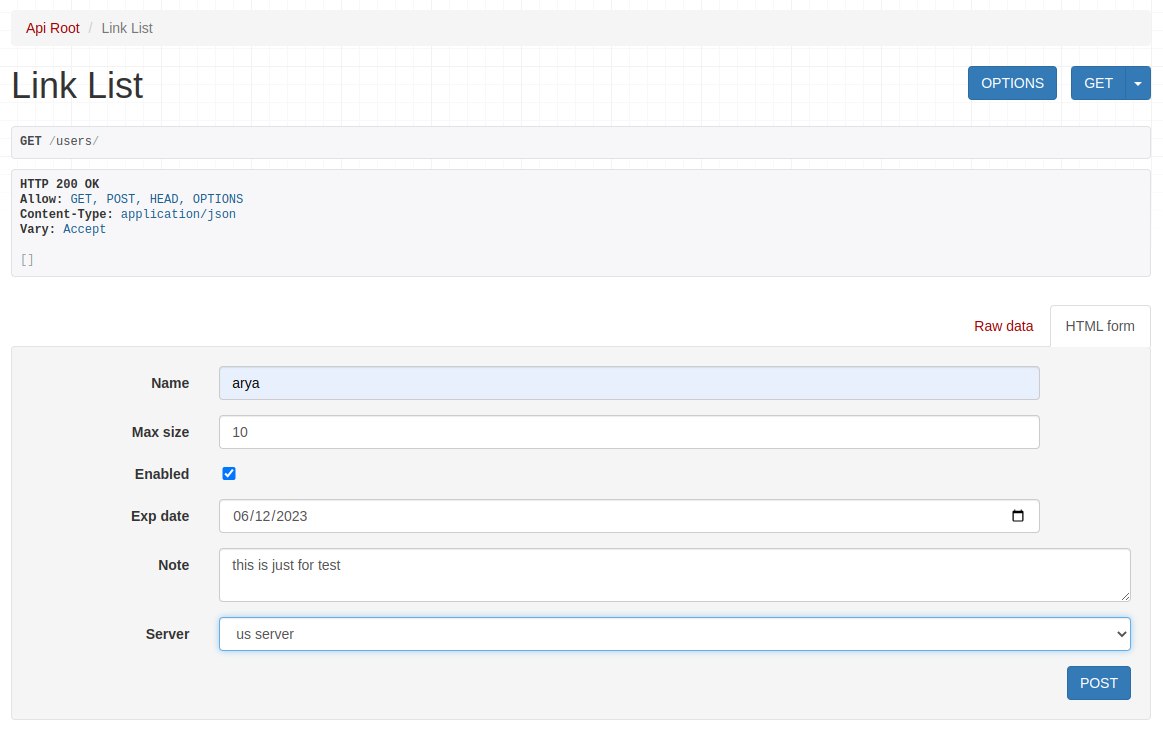1163x741 pixels.
Task: Go to Api Root breadcrumb link
Action: [x=53, y=28]
